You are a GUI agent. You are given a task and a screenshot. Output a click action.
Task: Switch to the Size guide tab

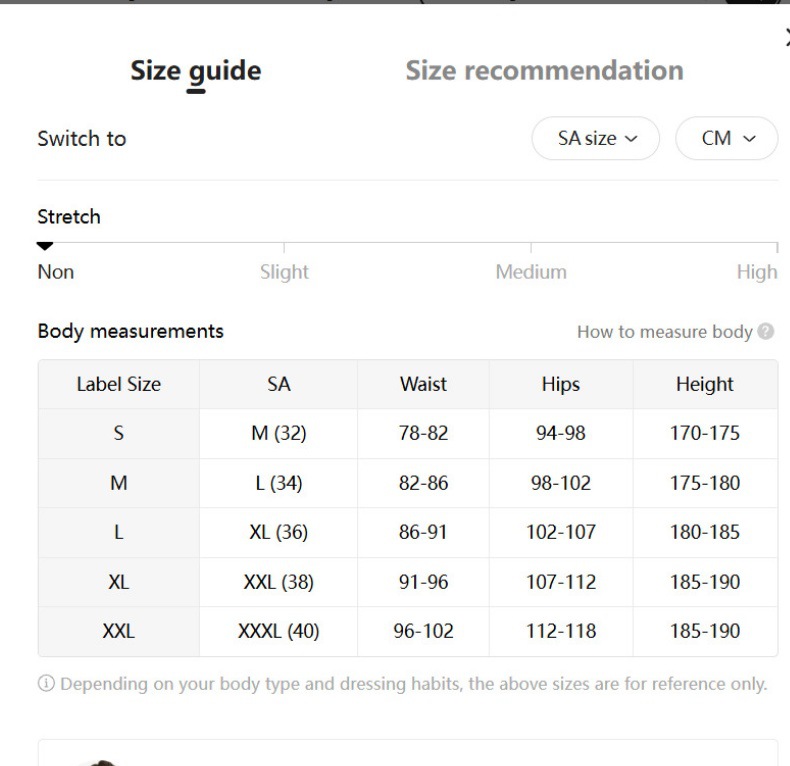point(196,71)
